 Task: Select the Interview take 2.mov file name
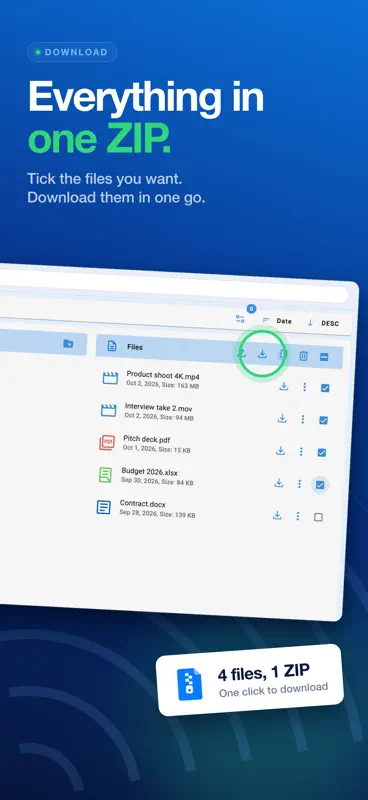pos(159,408)
